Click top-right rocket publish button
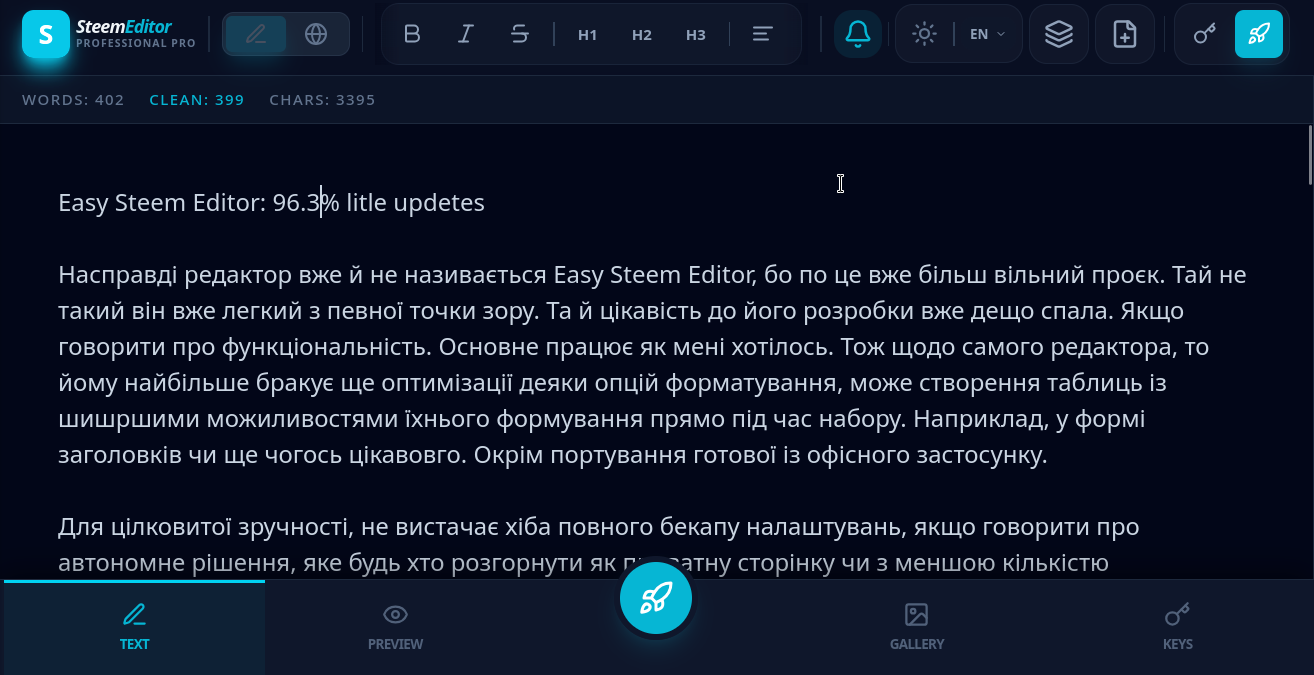1314x675 pixels. [1259, 34]
